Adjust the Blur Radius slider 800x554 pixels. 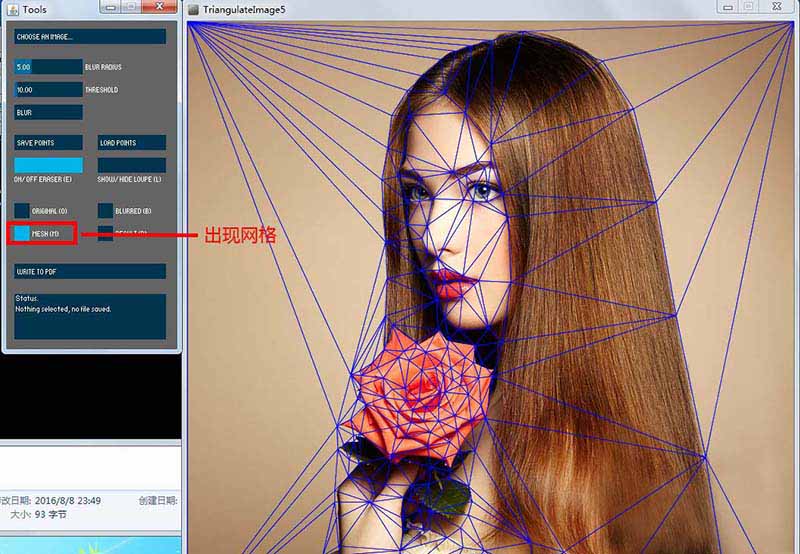[48, 67]
